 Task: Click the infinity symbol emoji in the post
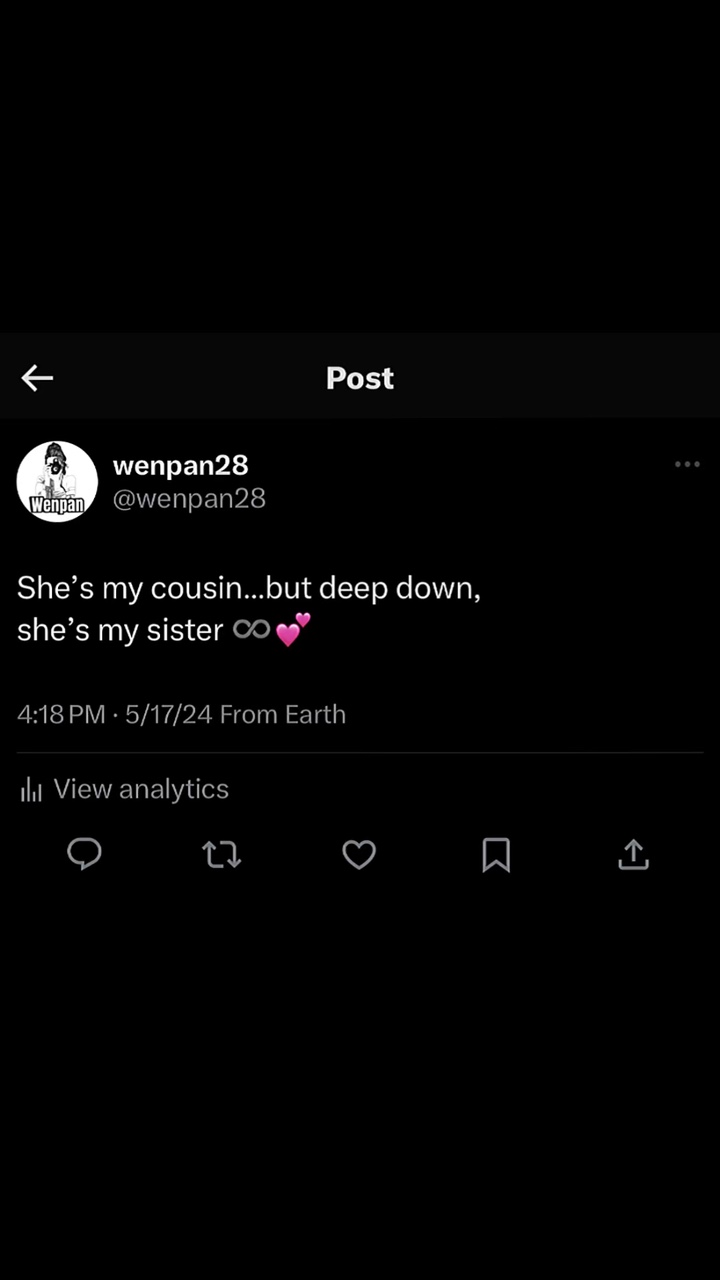click(x=251, y=630)
